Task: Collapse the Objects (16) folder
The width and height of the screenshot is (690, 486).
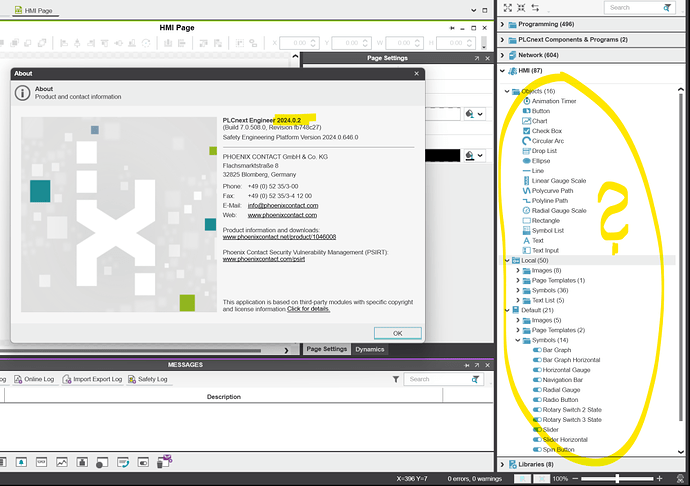Action: [506, 91]
